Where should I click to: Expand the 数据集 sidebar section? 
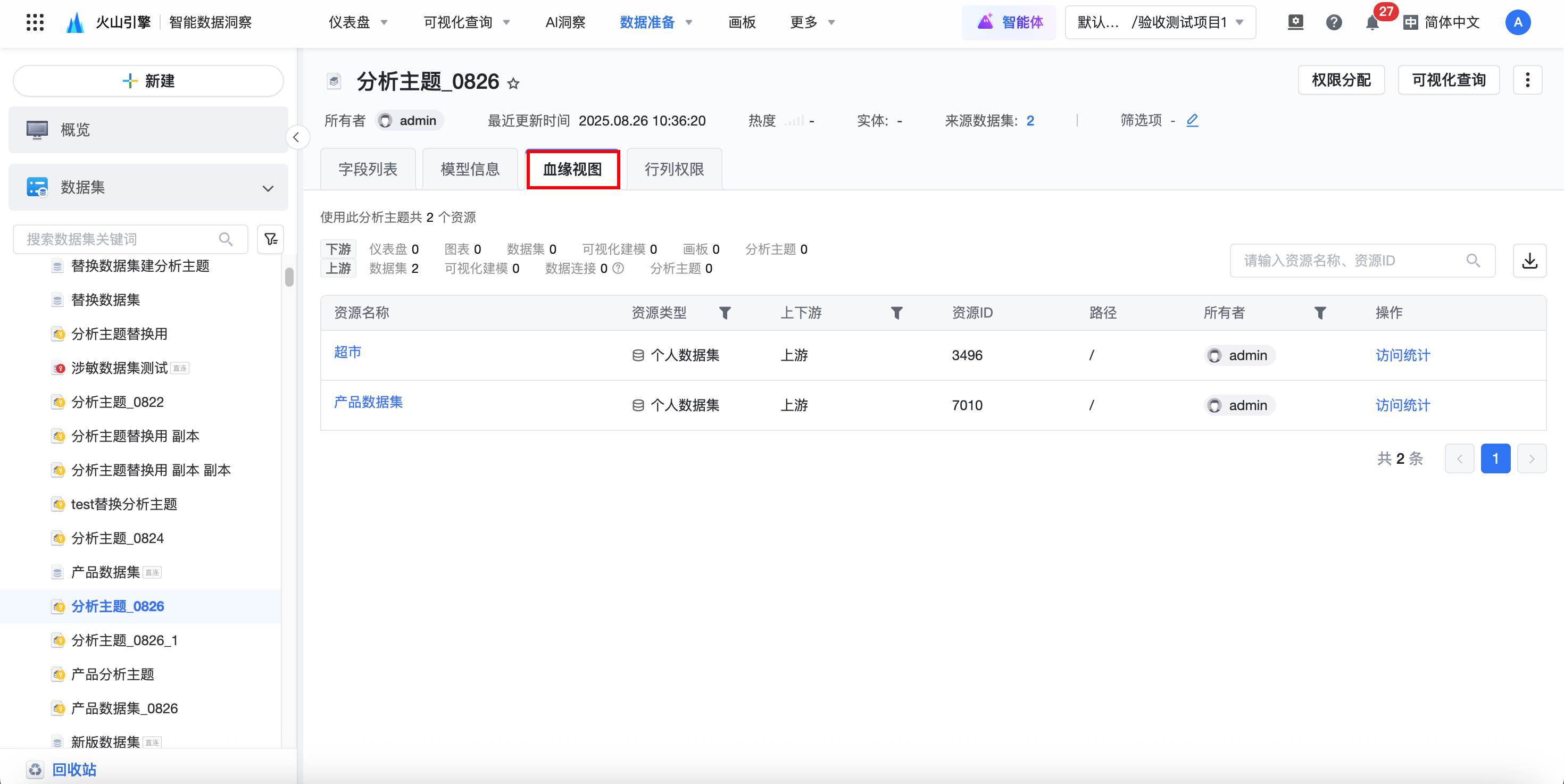[267, 188]
